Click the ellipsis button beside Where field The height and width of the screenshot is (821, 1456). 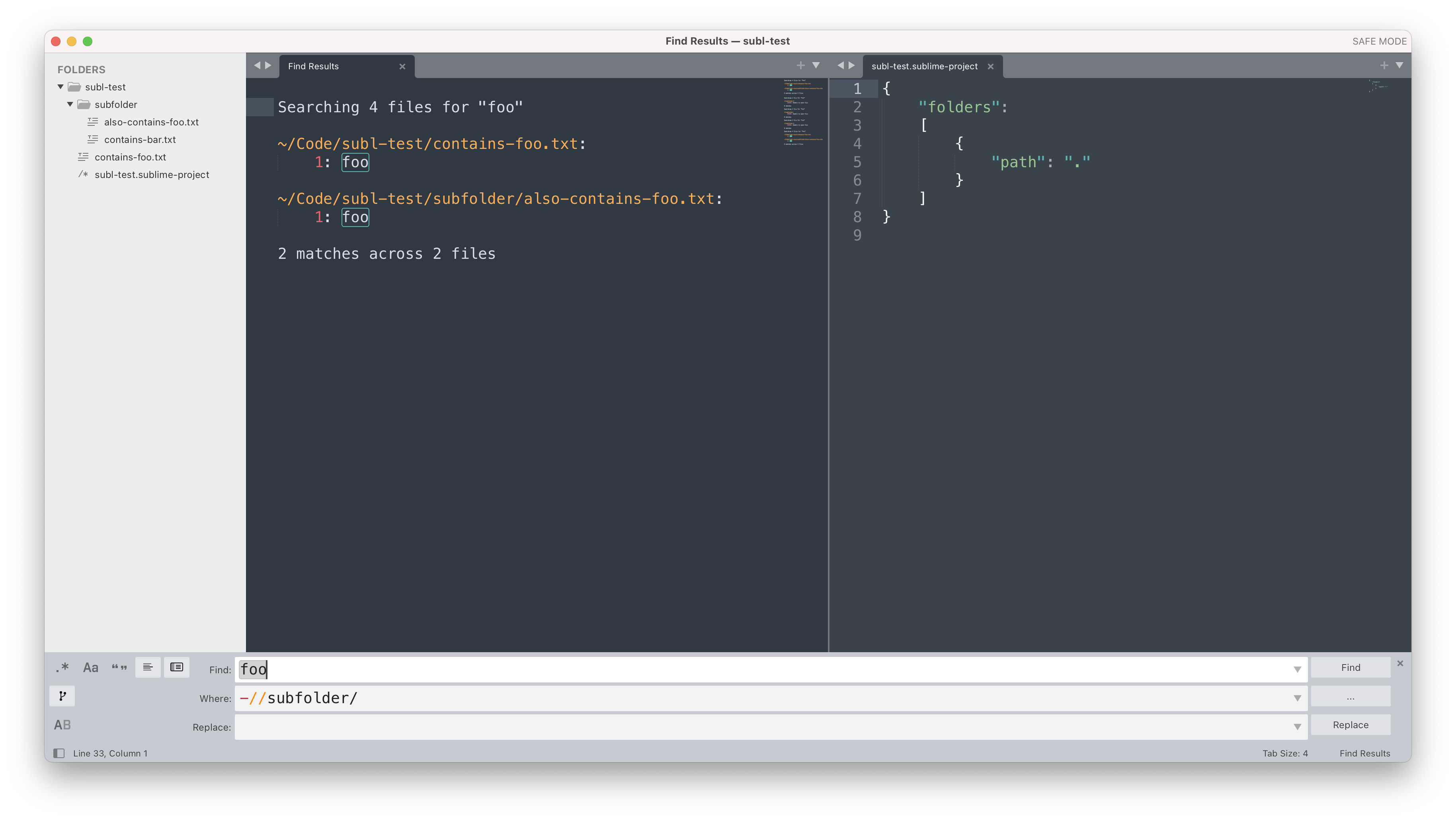[1350, 697]
